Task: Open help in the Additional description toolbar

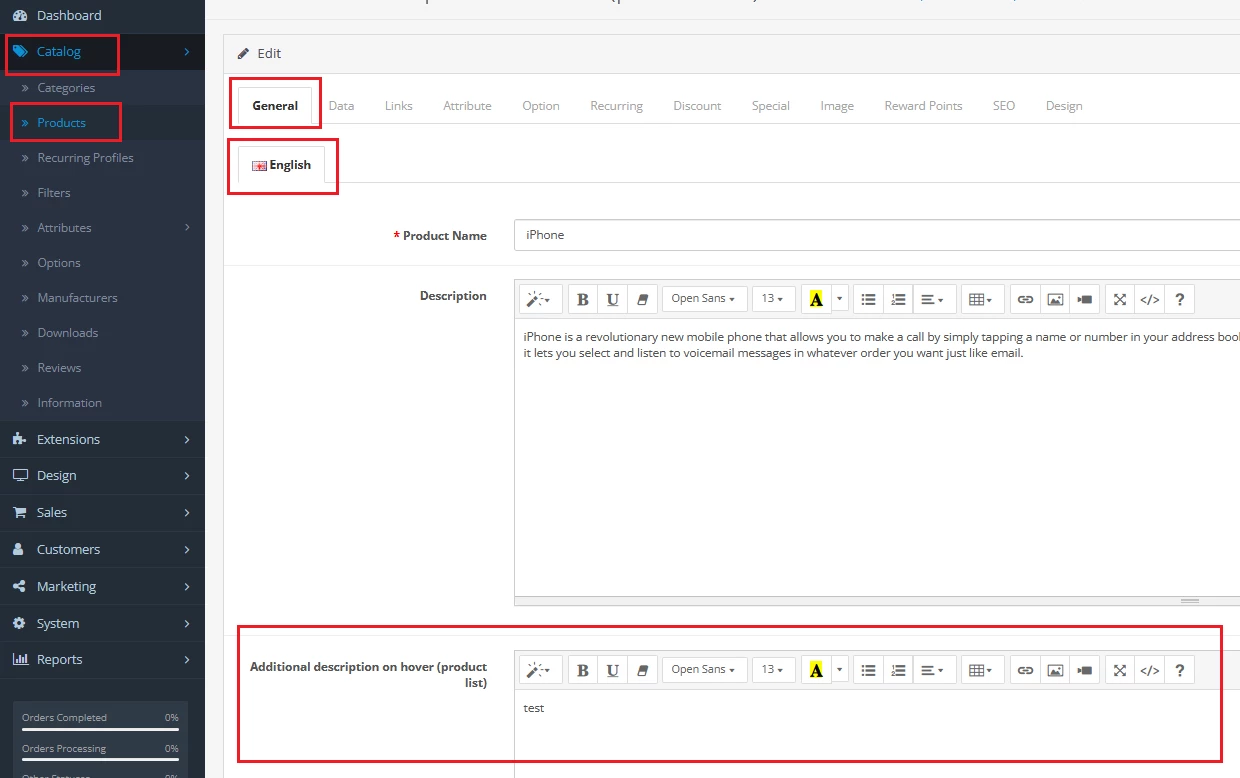Action: click(1180, 670)
